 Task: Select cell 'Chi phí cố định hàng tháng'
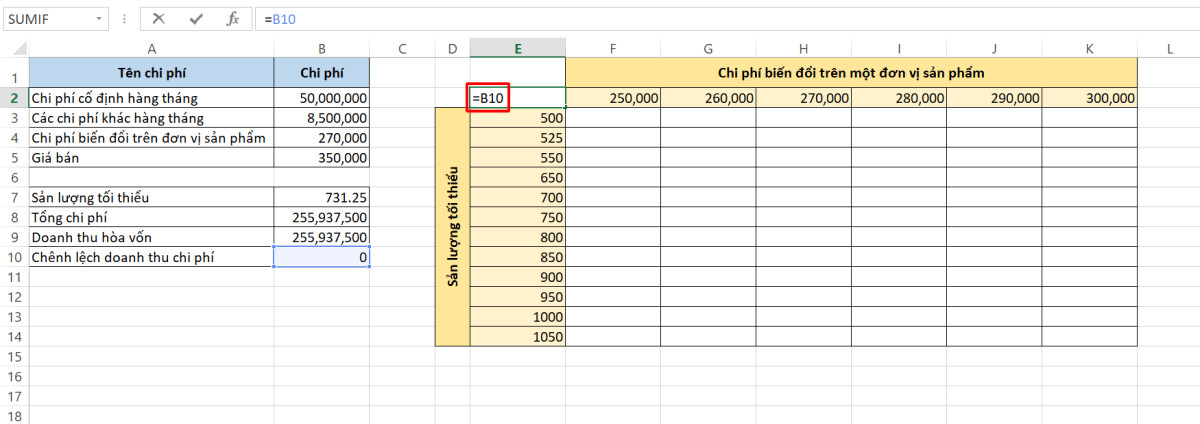(x=151, y=98)
